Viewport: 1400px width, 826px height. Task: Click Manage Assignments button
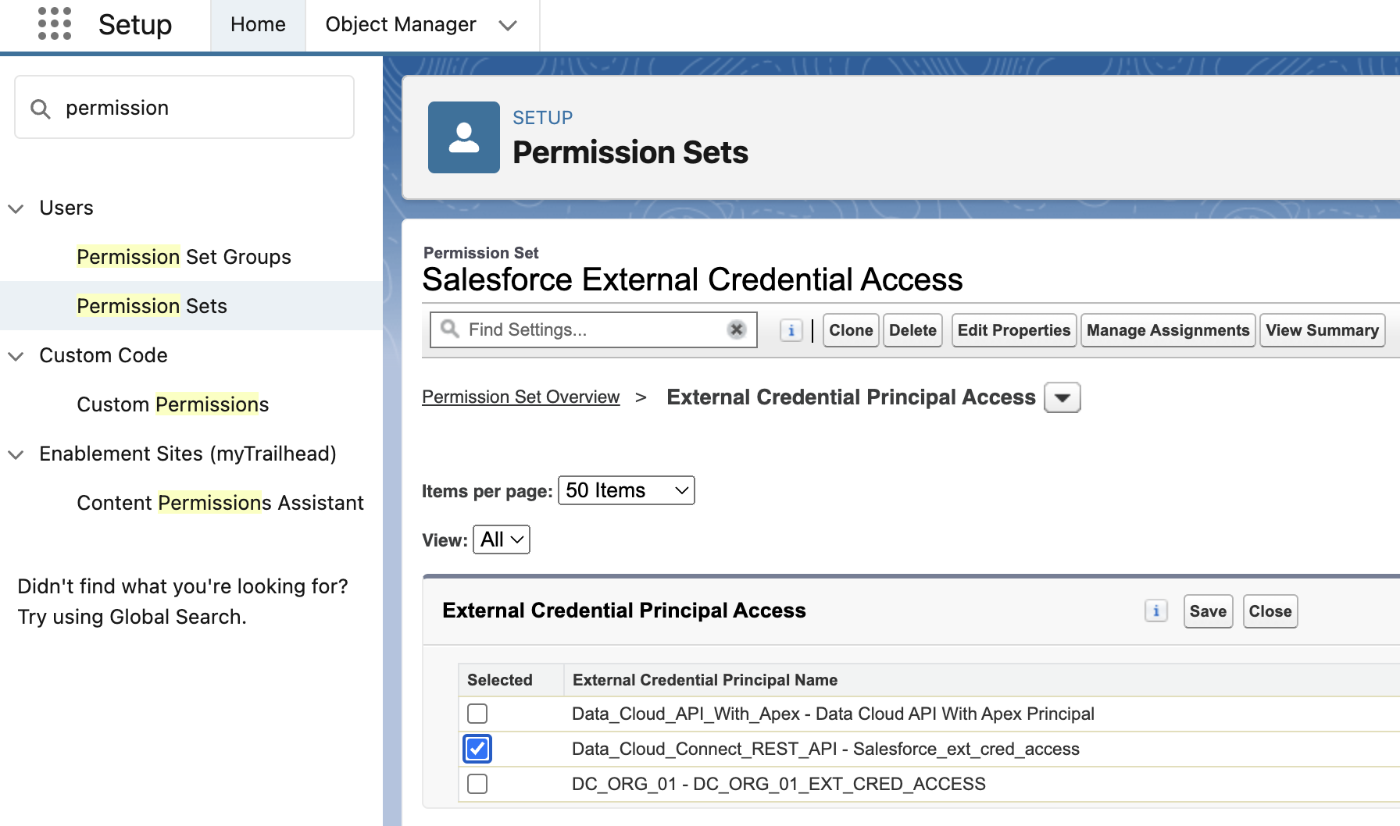coord(1168,330)
